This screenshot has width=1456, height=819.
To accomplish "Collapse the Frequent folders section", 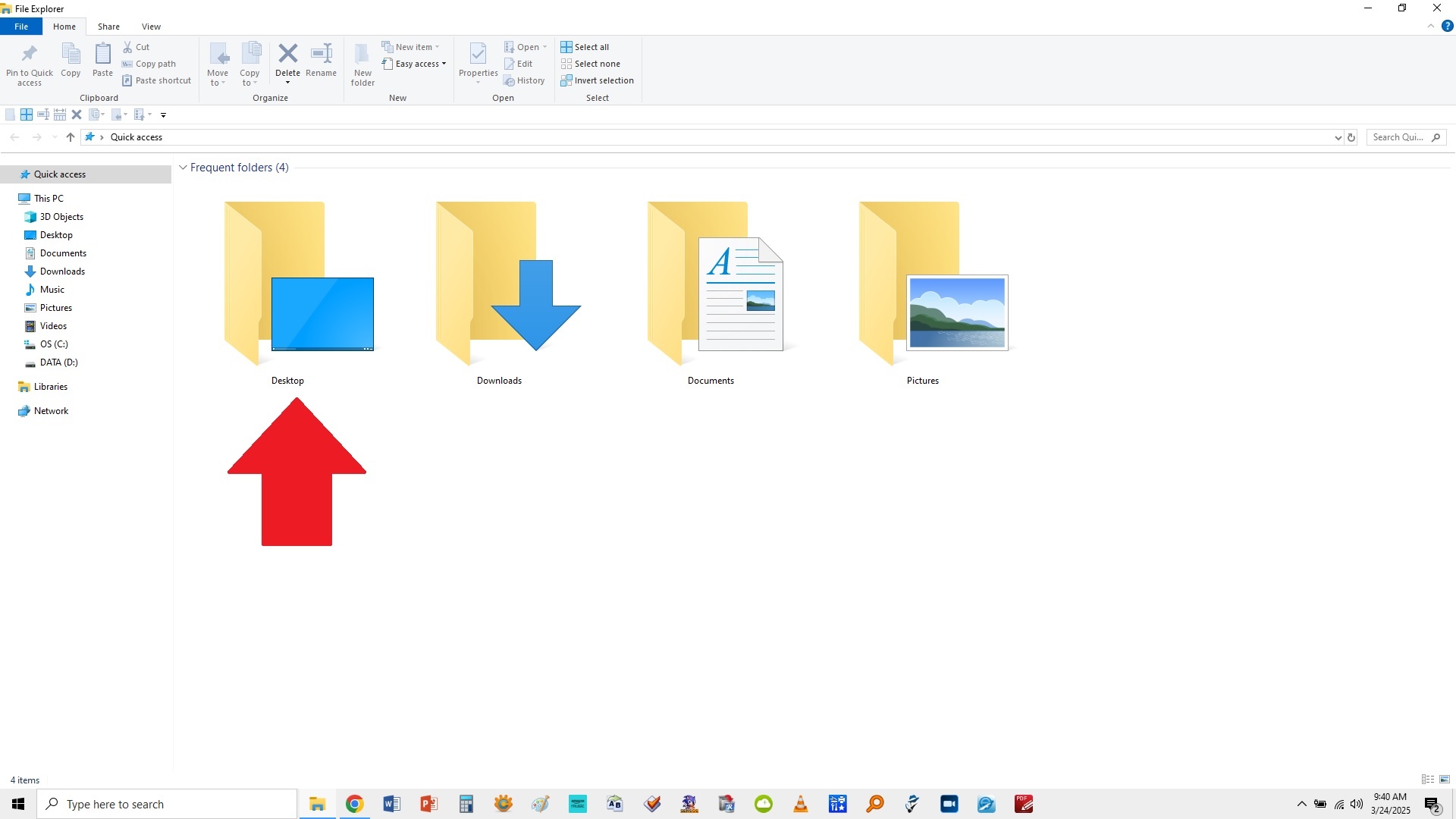I will click(183, 168).
